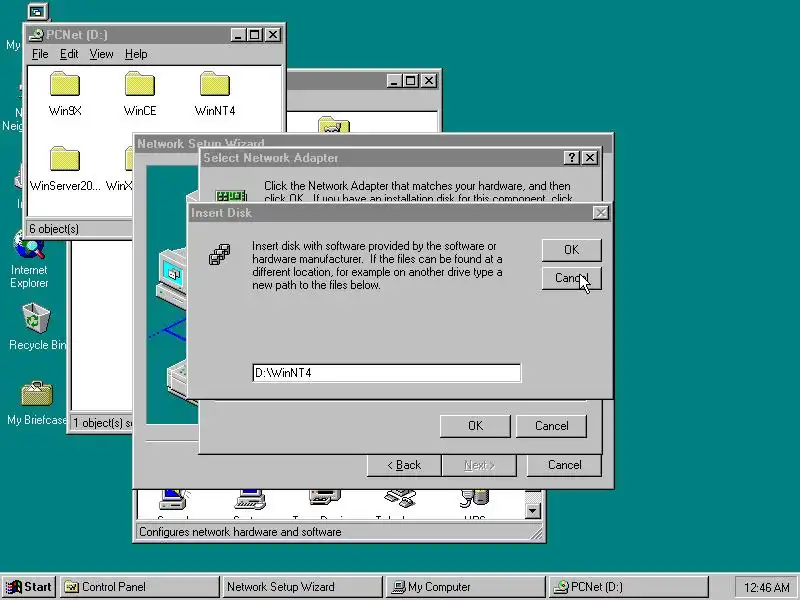
Task: Switch to Network Setup Wizard taskbar button
Action: coord(302,587)
